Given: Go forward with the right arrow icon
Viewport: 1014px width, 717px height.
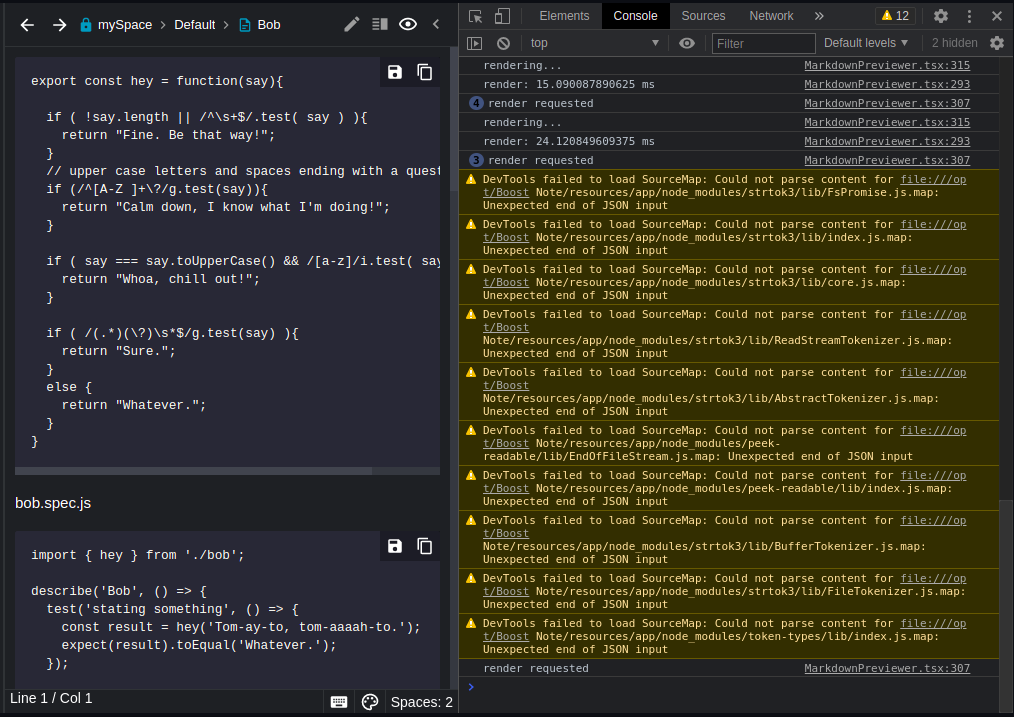Looking at the screenshot, I should click(59, 25).
